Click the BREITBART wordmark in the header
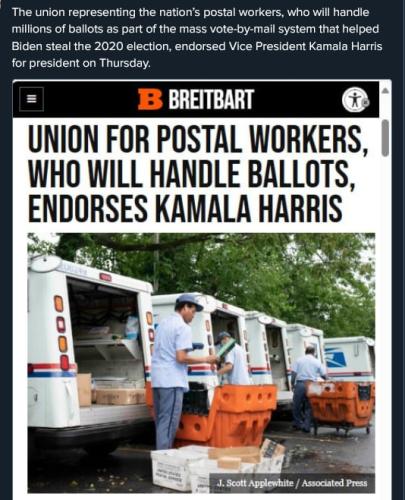405x500 pixels. click(x=211, y=99)
